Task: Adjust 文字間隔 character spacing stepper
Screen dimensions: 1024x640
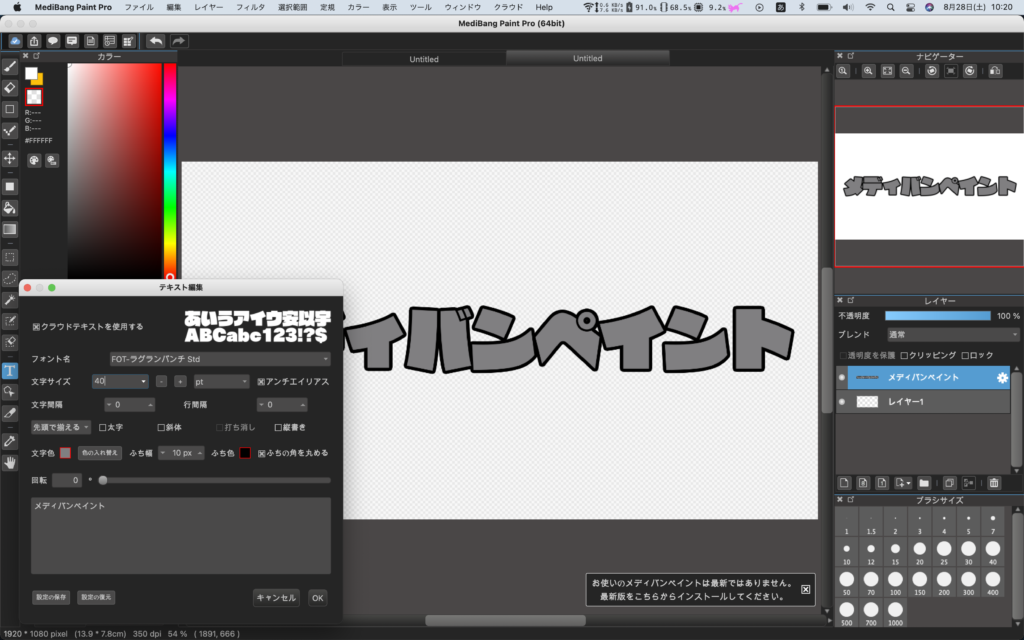Action: (129, 405)
